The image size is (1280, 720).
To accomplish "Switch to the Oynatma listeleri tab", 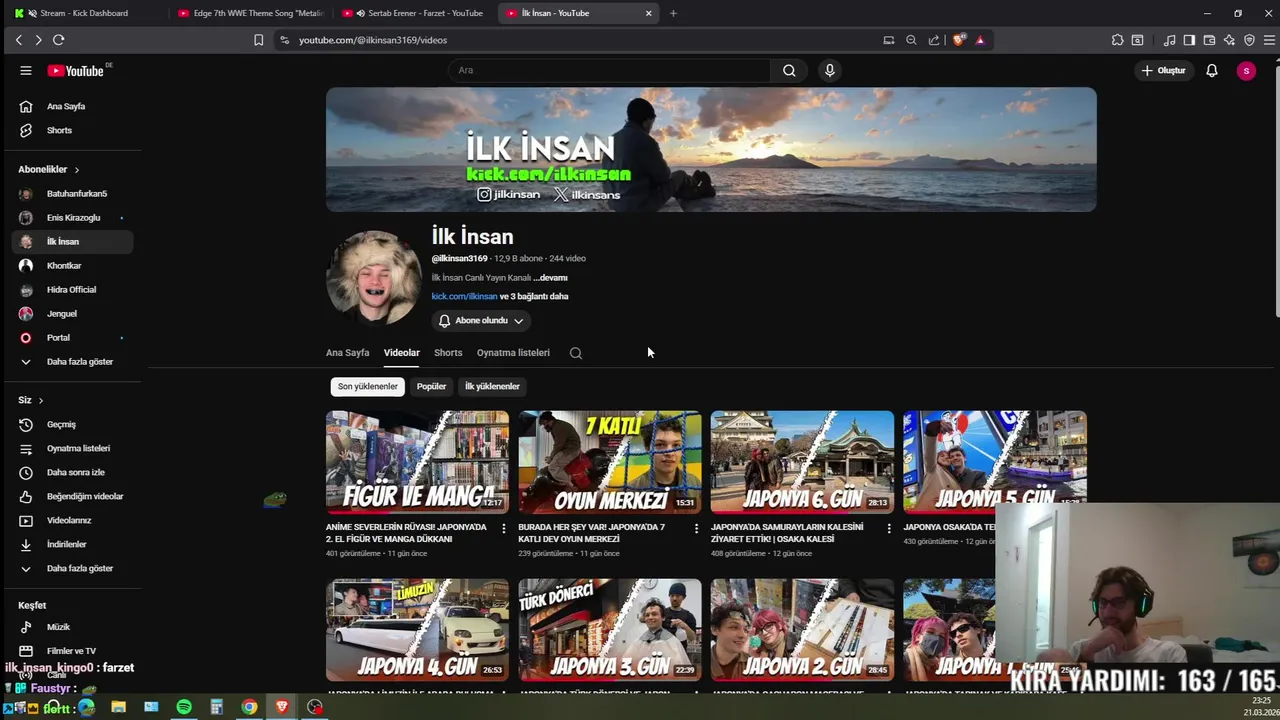I will [513, 353].
